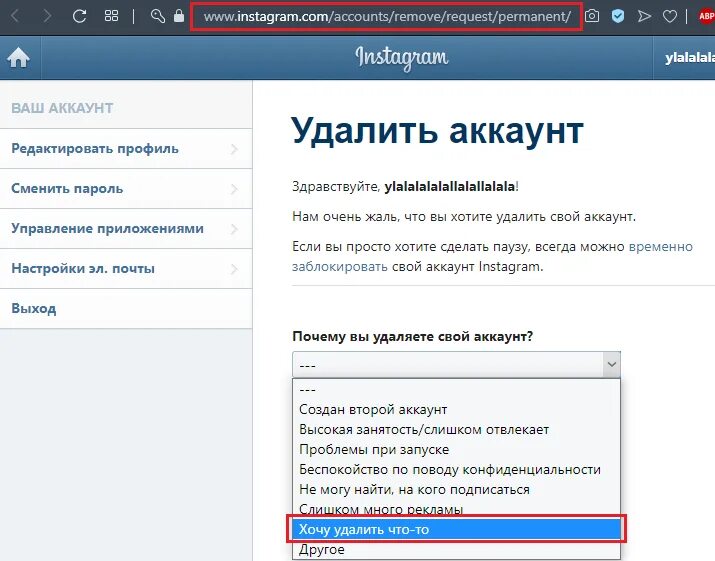
Task: Select the blank --- option in list
Action: coord(456,390)
